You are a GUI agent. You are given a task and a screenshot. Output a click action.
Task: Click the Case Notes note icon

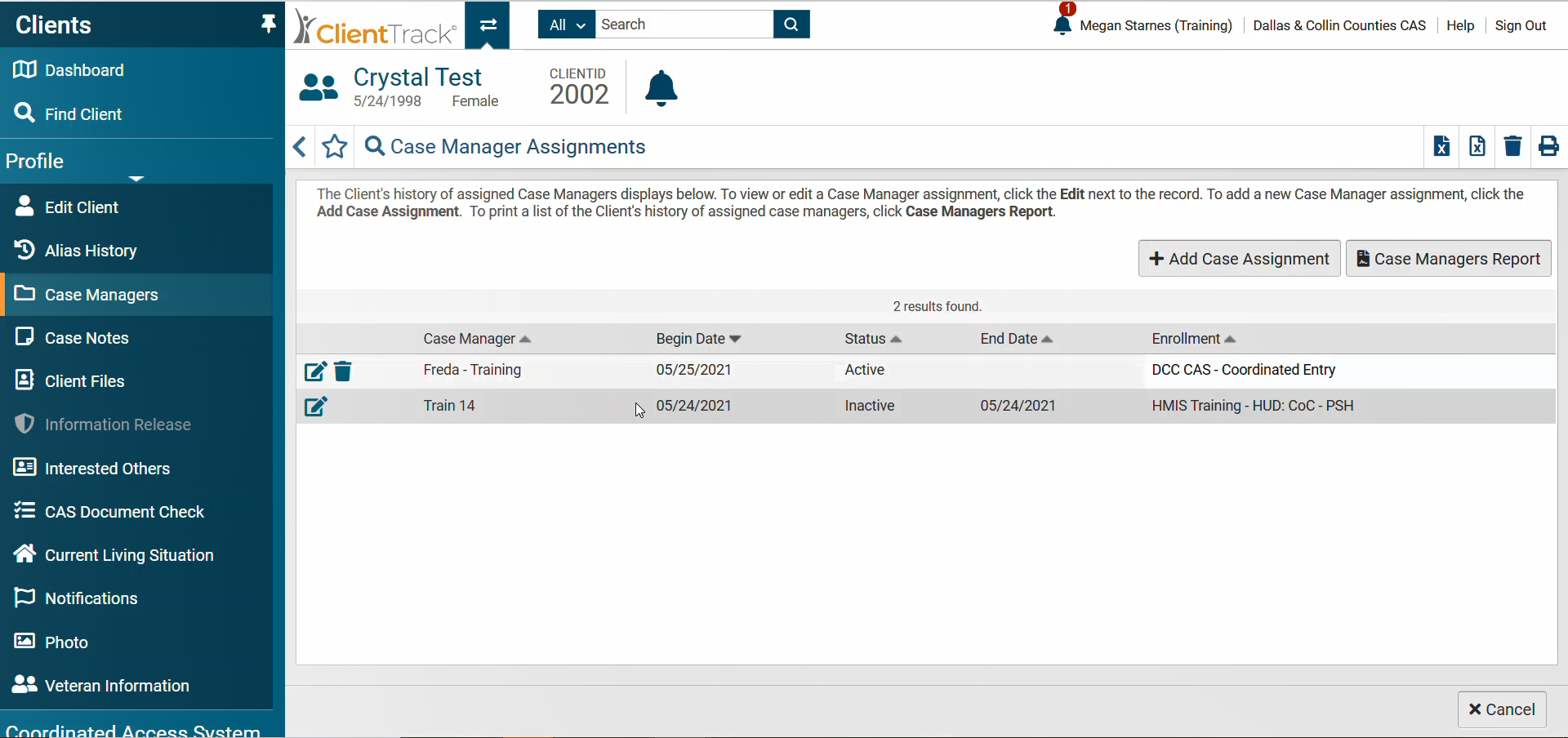(x=24, y=336)
